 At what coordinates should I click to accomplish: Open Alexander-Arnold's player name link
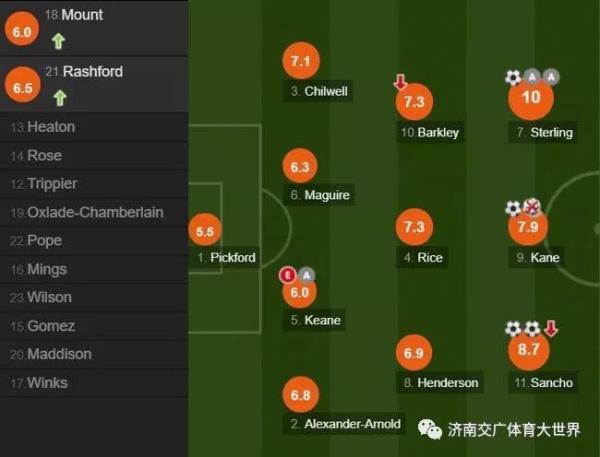point(345,424)
